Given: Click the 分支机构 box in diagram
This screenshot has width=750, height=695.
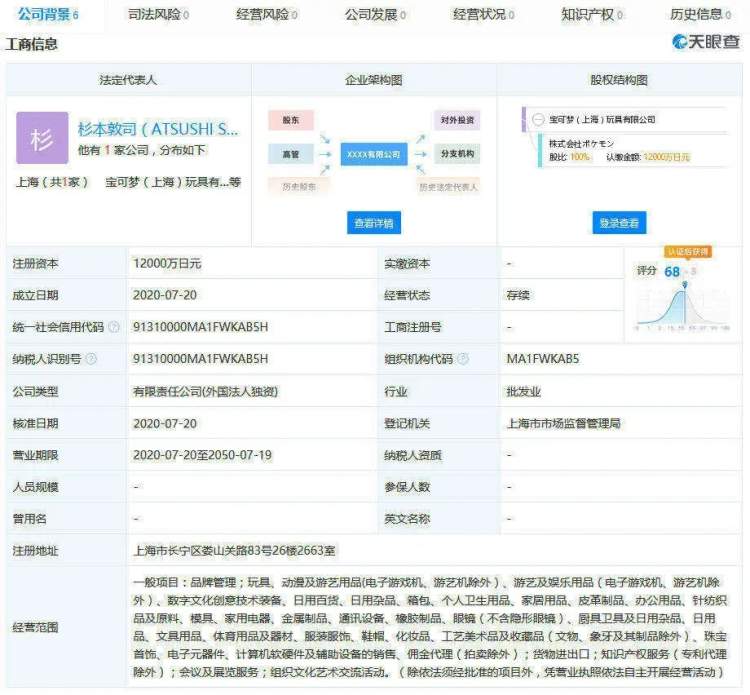Looking at the screenshot, I should [x=457, y=154].
